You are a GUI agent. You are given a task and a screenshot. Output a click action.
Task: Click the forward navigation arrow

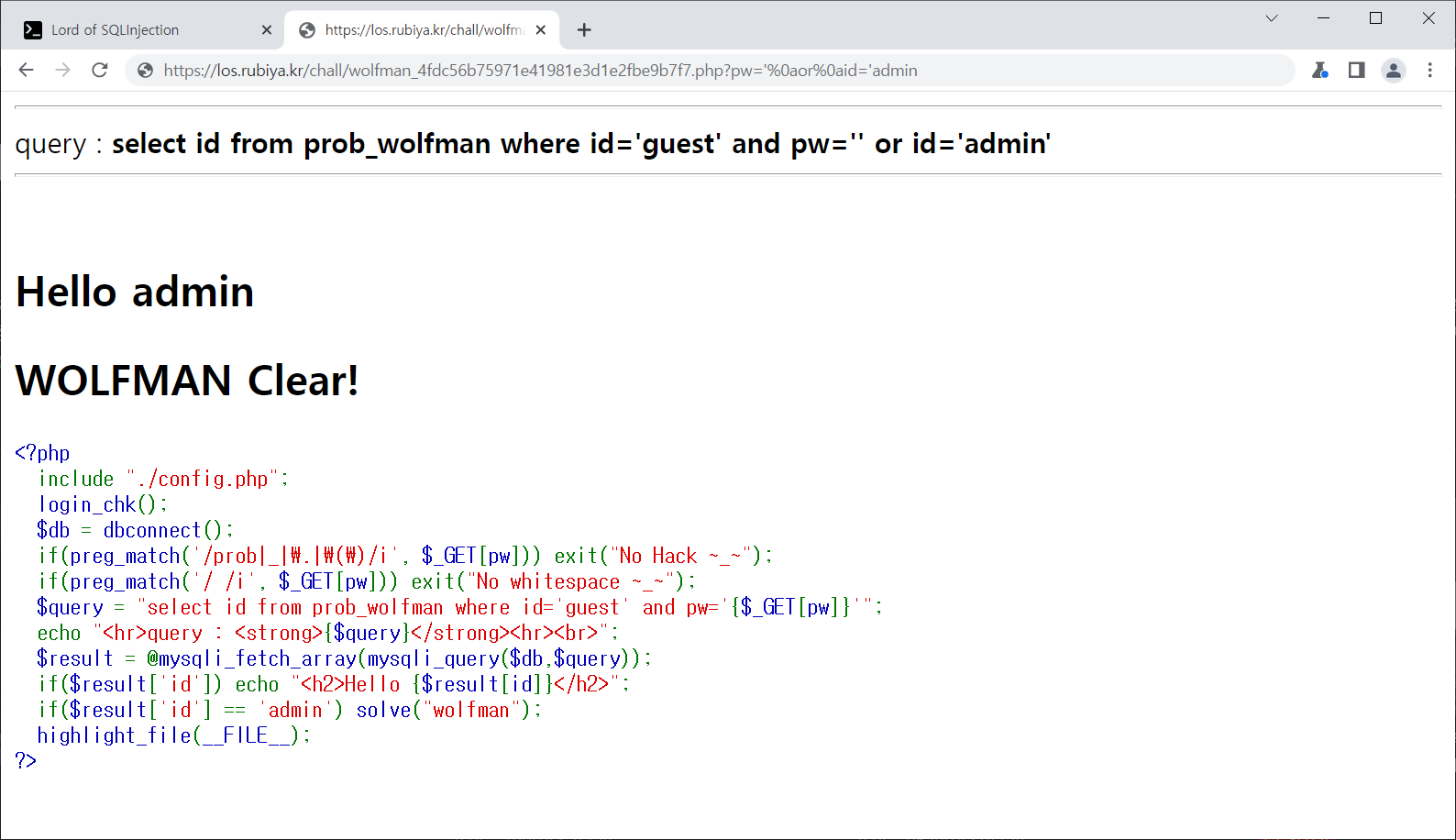pos(62,70)
